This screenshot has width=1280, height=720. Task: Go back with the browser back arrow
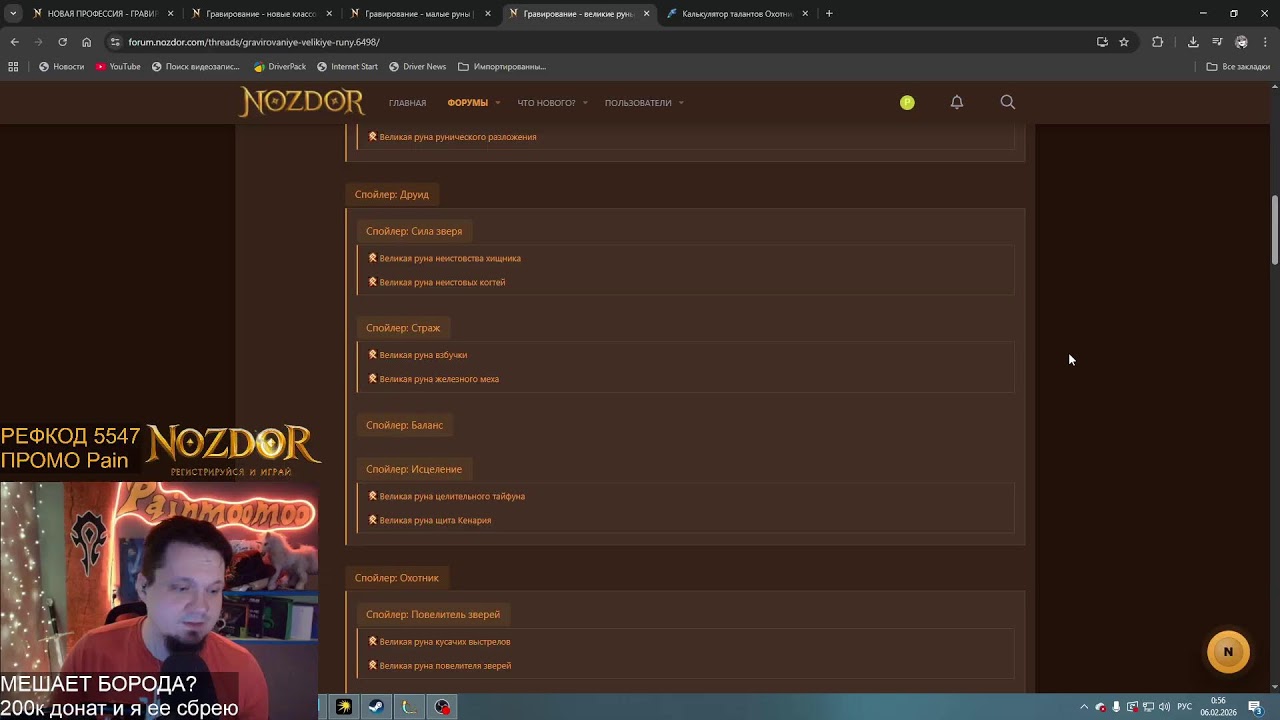point(14,42)
